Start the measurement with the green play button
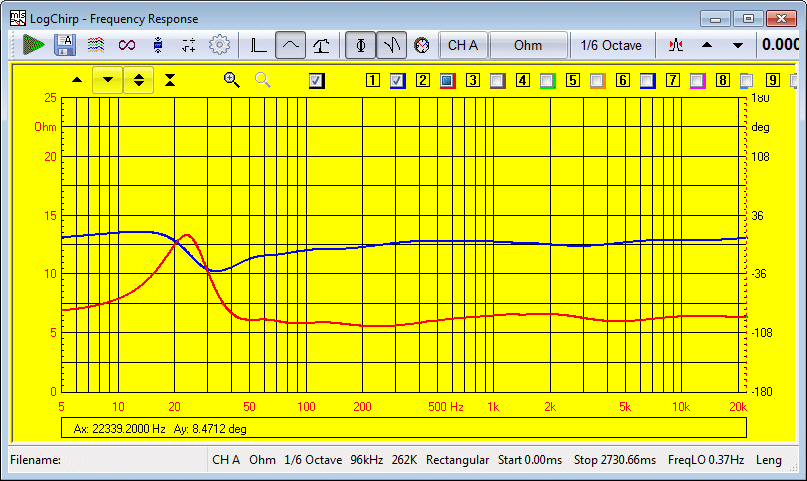 (x=33, y=45)
